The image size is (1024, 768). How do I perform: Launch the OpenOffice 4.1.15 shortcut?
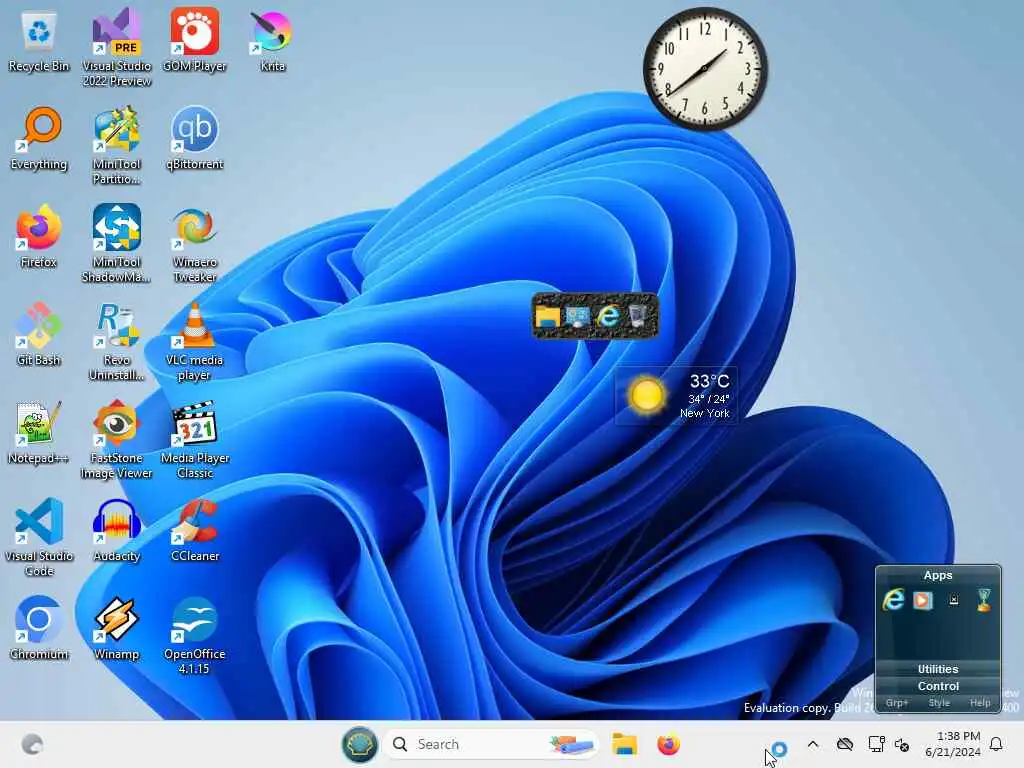[x=195, y=635]
